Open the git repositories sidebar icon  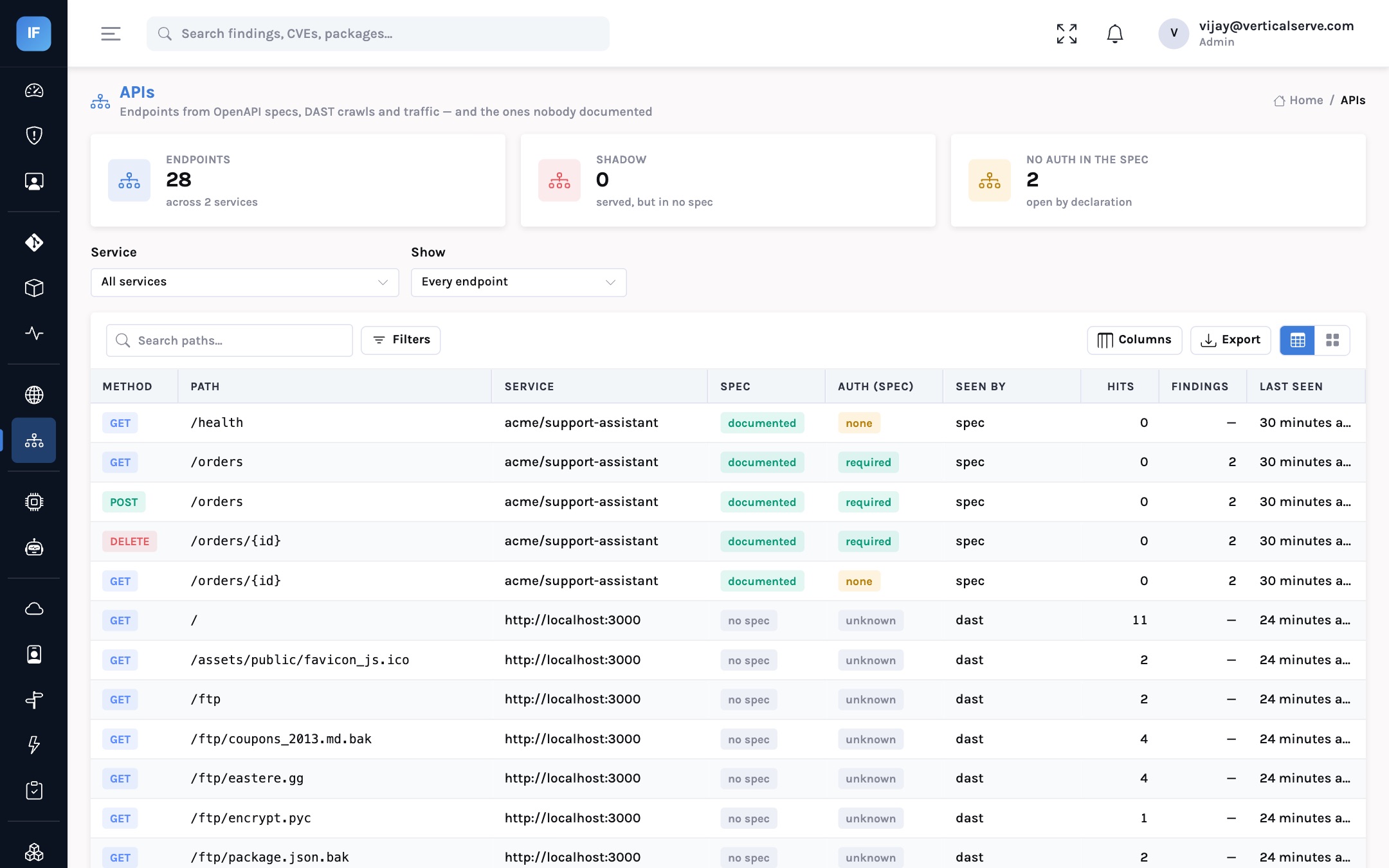coord(34,242)
